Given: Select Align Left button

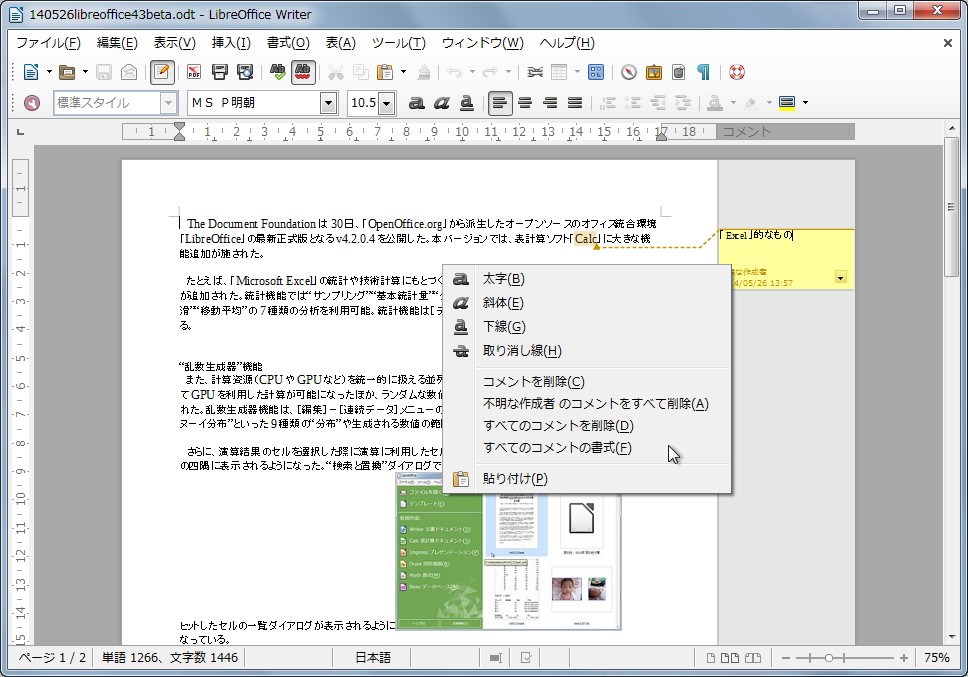Looking at the screenshot, I should pos(500,103).
